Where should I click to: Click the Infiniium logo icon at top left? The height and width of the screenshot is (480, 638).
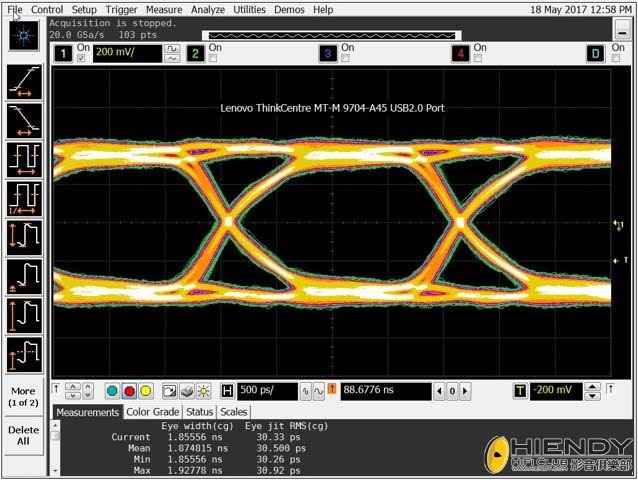[x=24, y=36]
